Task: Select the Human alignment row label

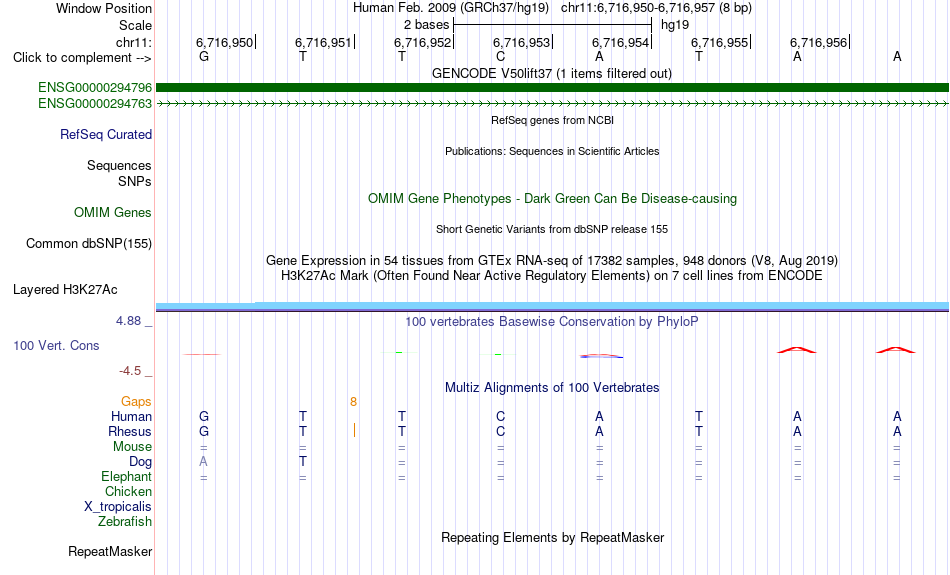Action: 131,416
